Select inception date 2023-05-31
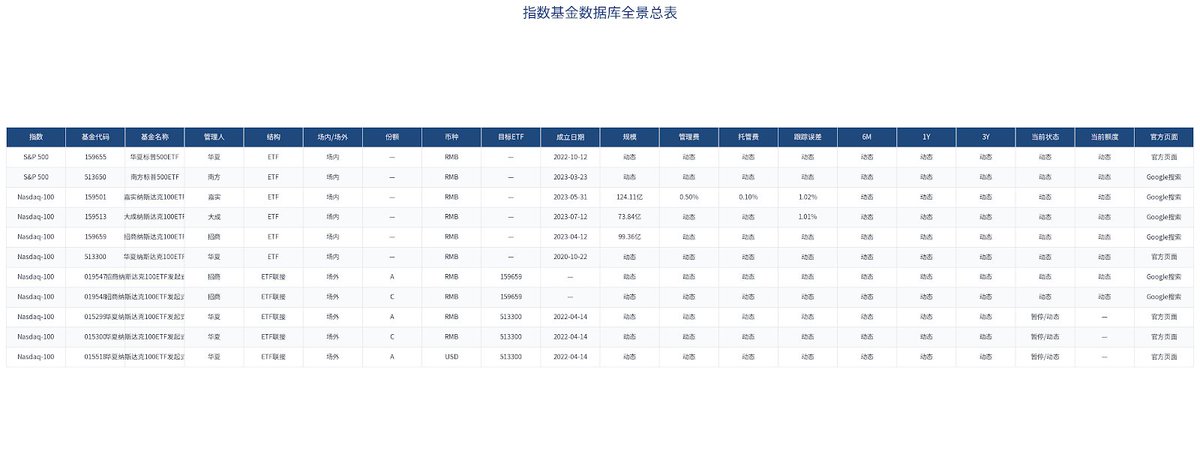 click(570, 197)
